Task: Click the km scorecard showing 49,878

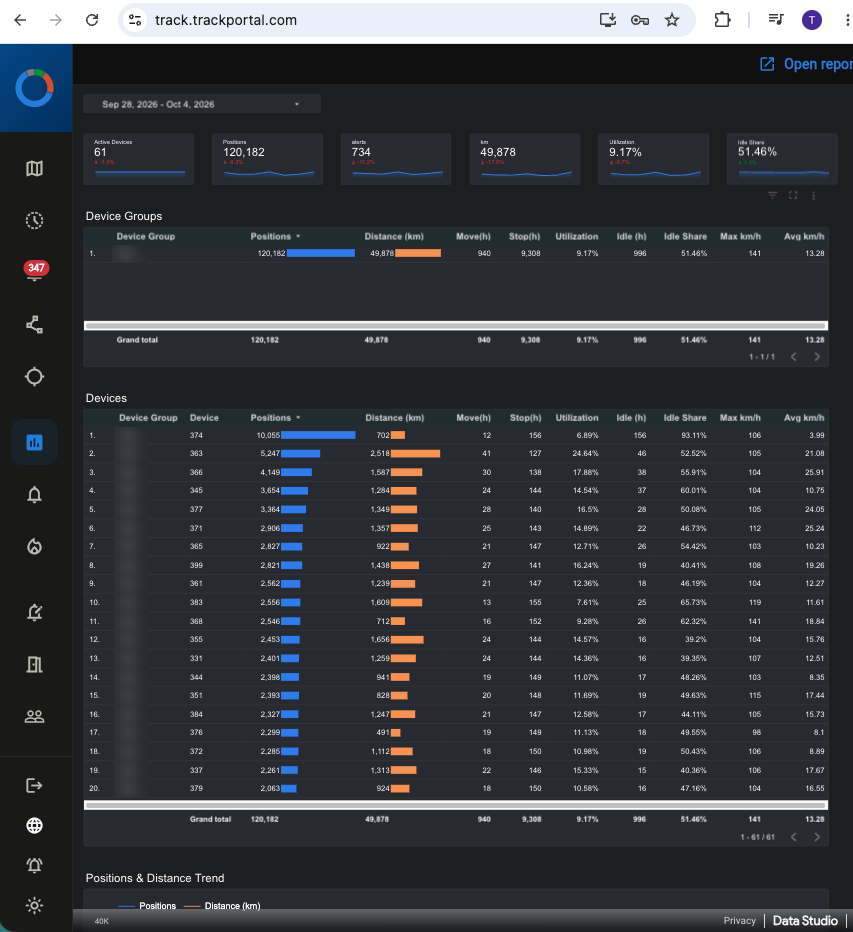Action: coord(525,159)
